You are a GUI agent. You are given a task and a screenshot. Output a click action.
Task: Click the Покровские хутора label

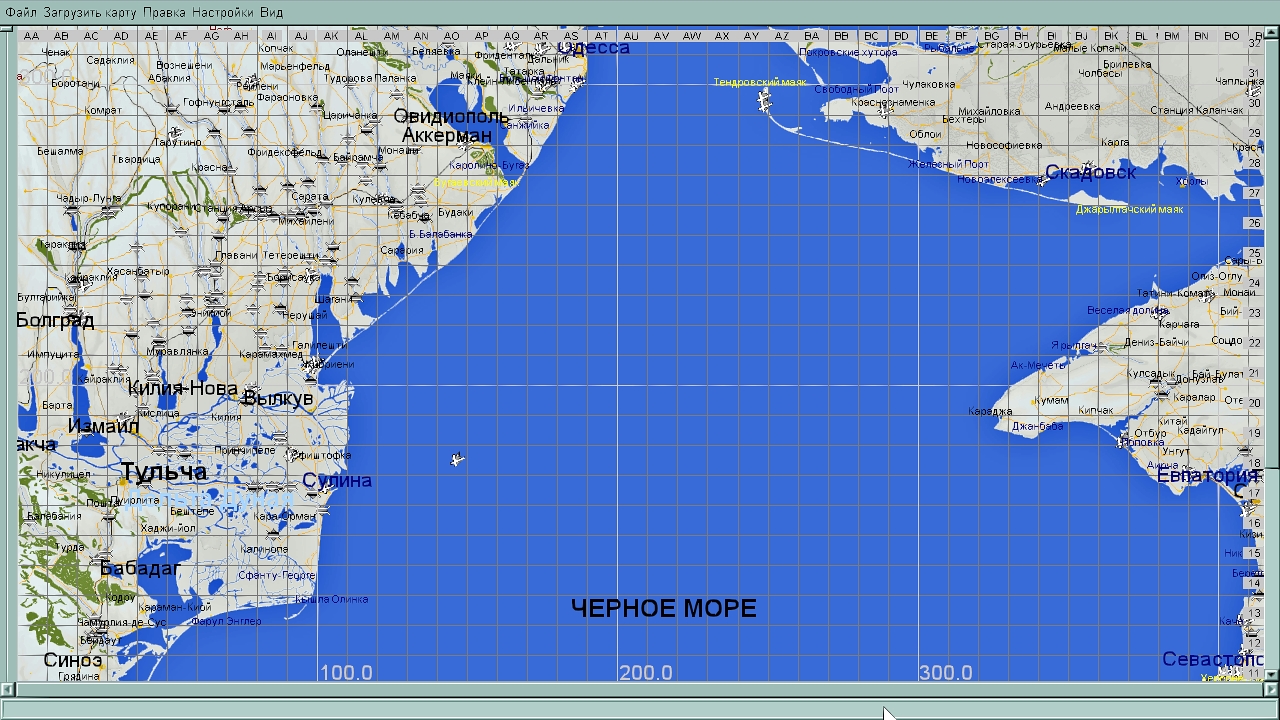click(x=846, y=53)
